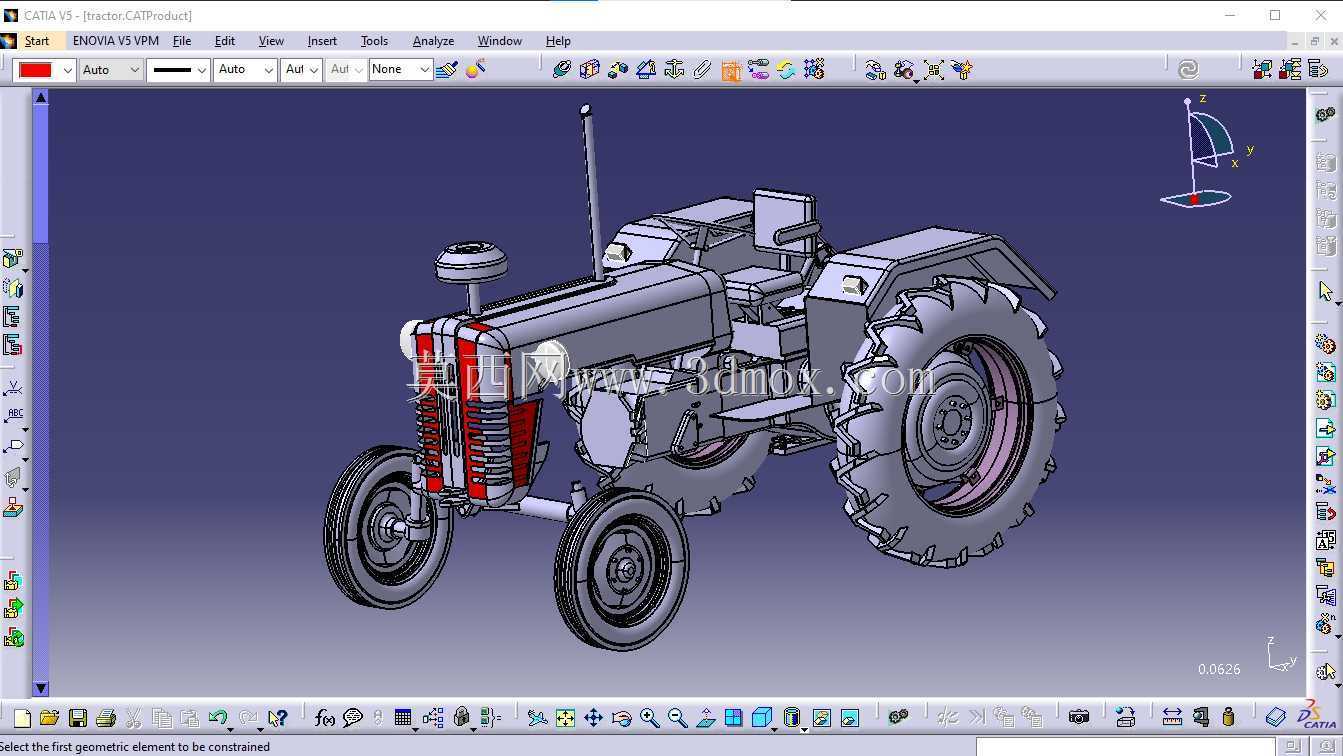Open the Design Table tool
The image size is (1343, 756).
click(x=403, y=717)
